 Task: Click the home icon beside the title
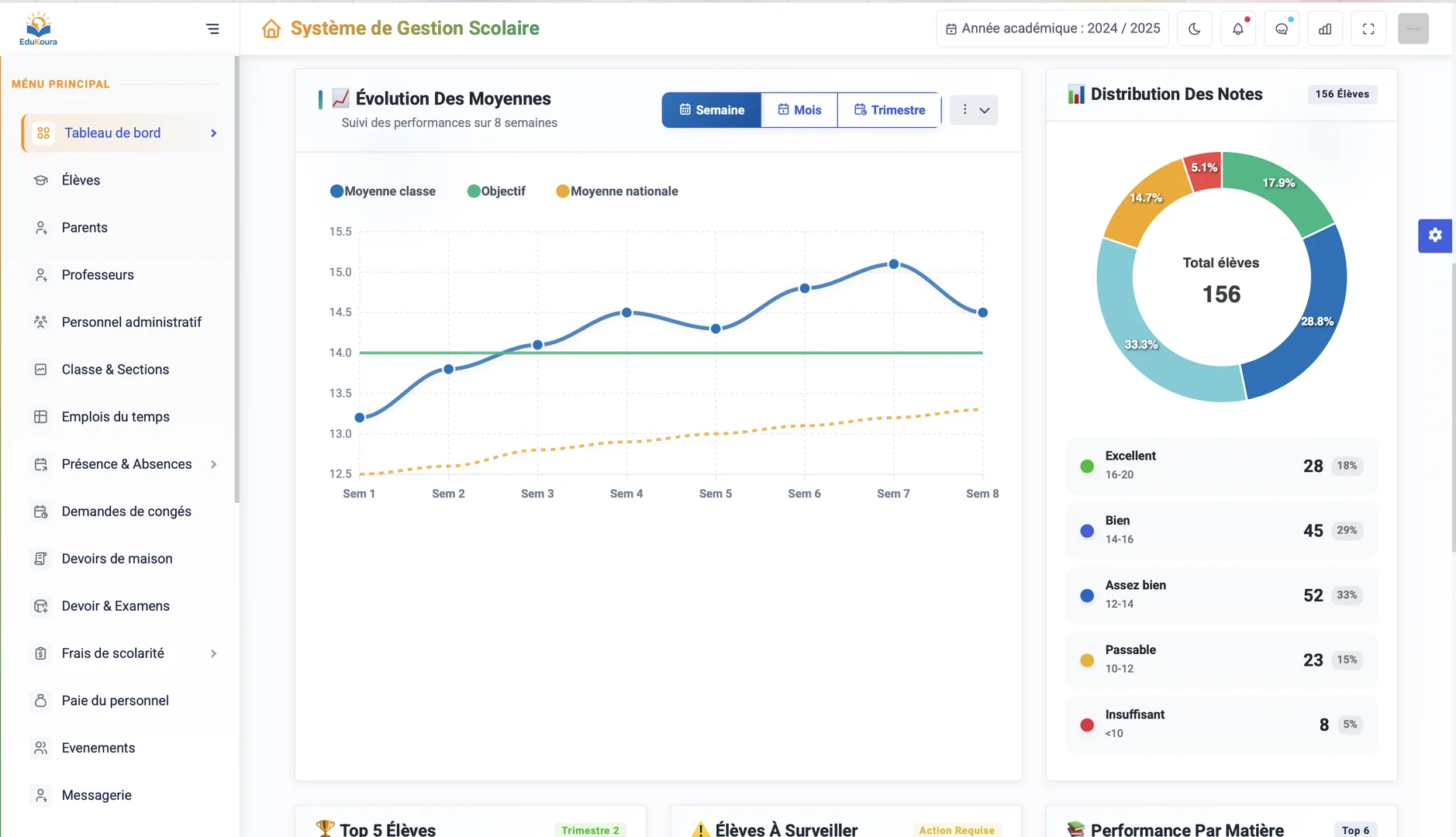coord(271,29)
